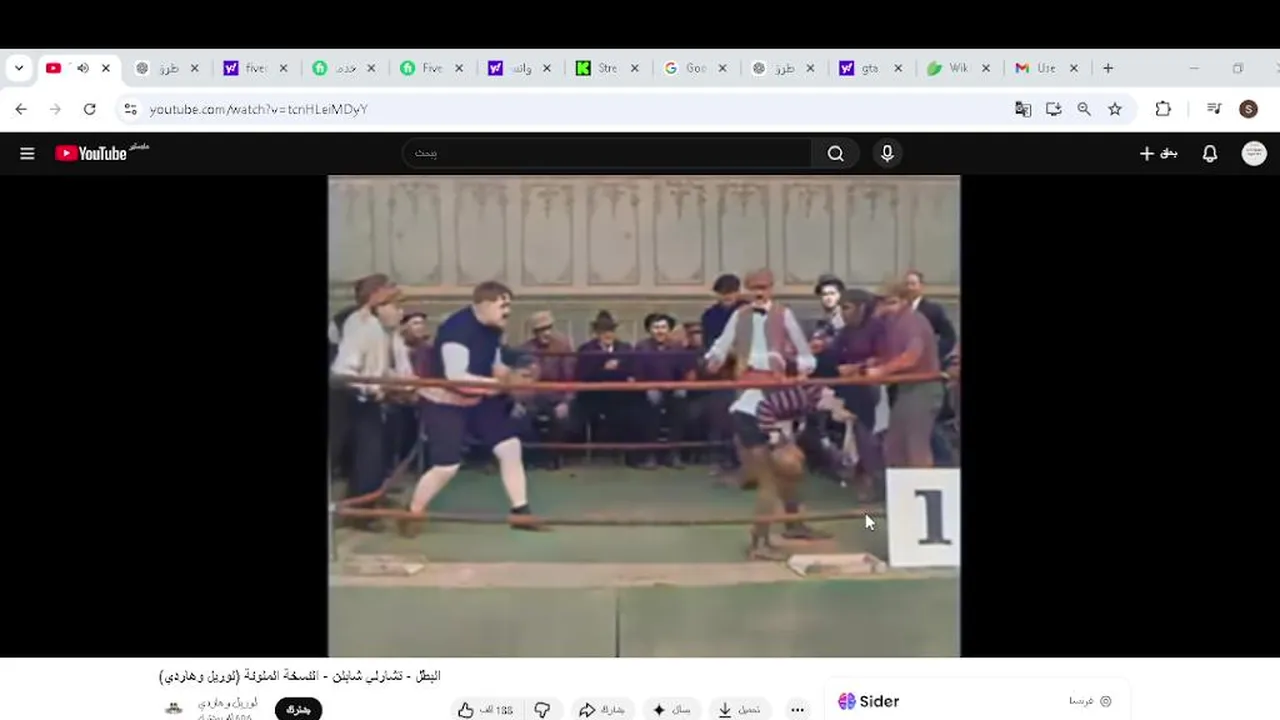Dislike the video with thumbs down

pyautogui.click(x=542, y=710)
